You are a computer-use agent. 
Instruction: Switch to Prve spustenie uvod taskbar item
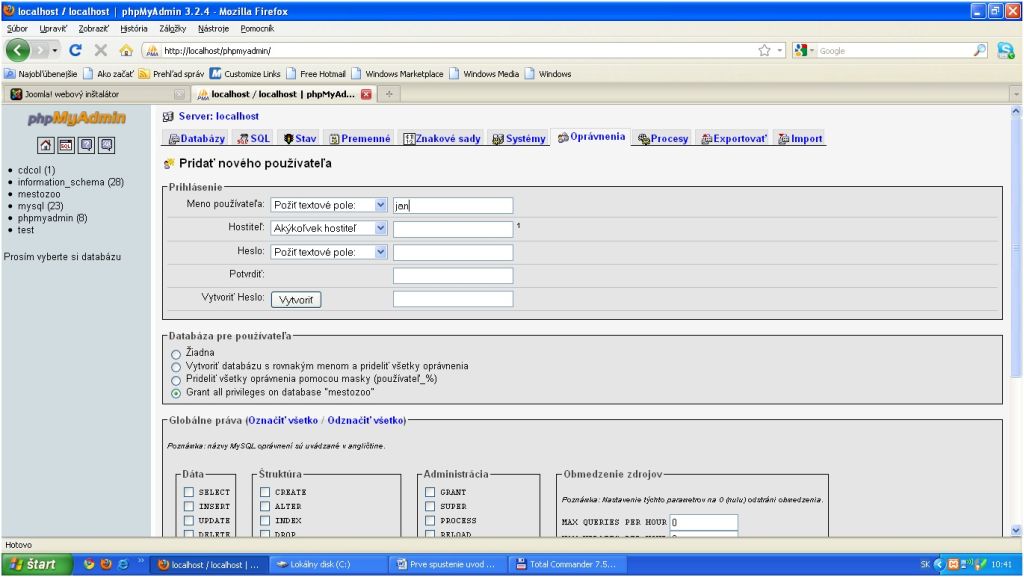click(x=447, y=564)
